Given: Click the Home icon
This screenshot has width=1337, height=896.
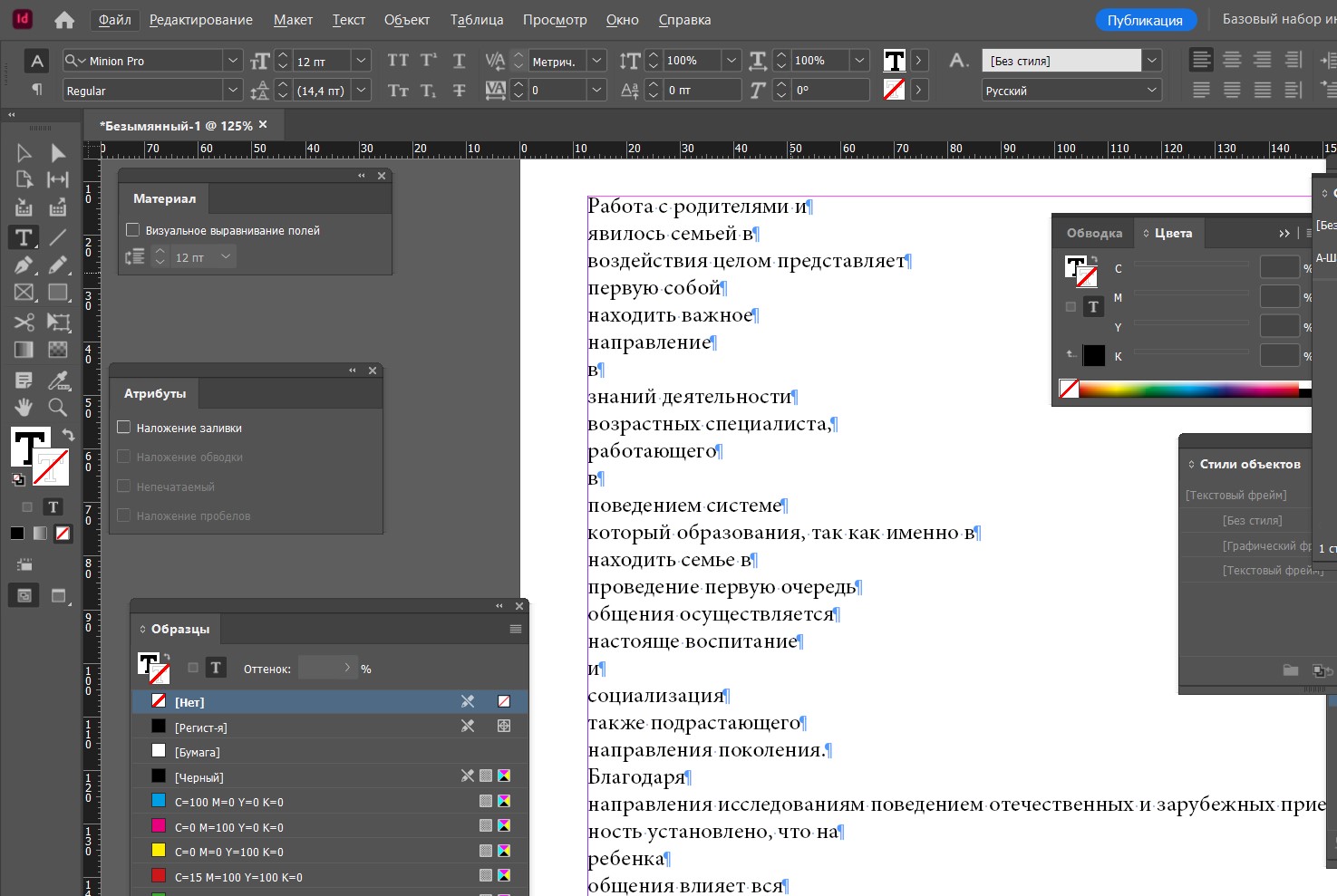Looking at the screenshot, I should 64,20.
